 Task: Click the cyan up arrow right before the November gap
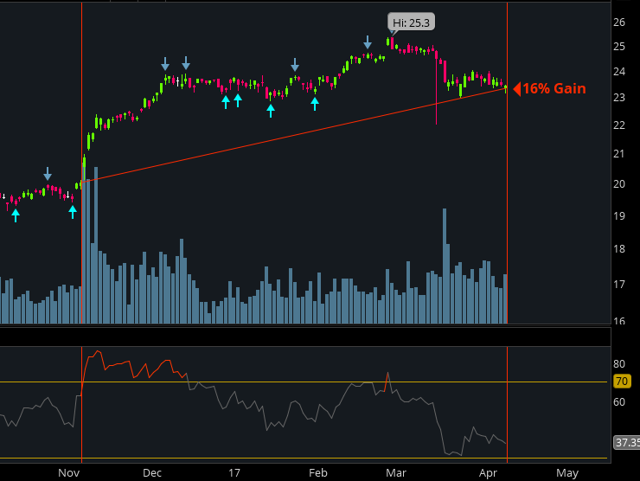[x=73, y=212]
